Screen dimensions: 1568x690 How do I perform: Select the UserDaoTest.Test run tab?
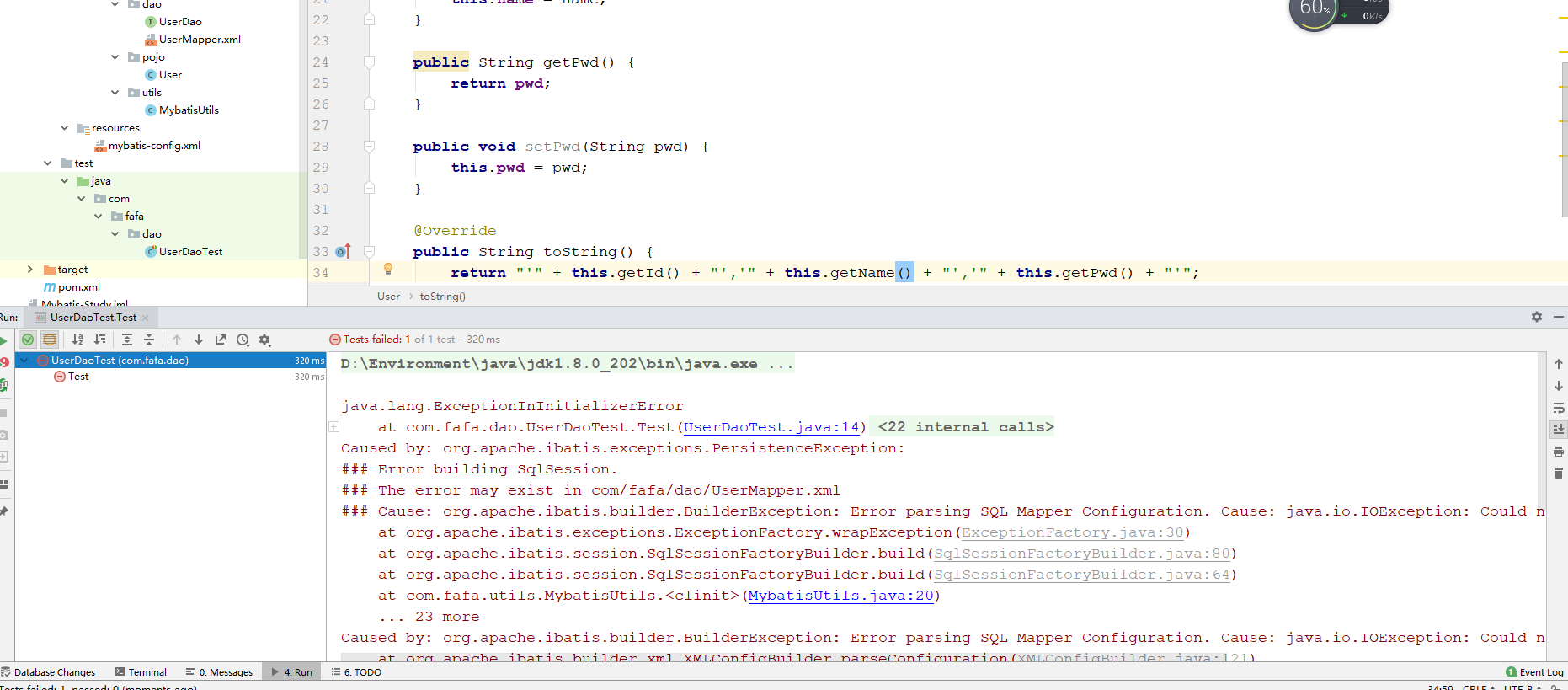click(93, 318)
